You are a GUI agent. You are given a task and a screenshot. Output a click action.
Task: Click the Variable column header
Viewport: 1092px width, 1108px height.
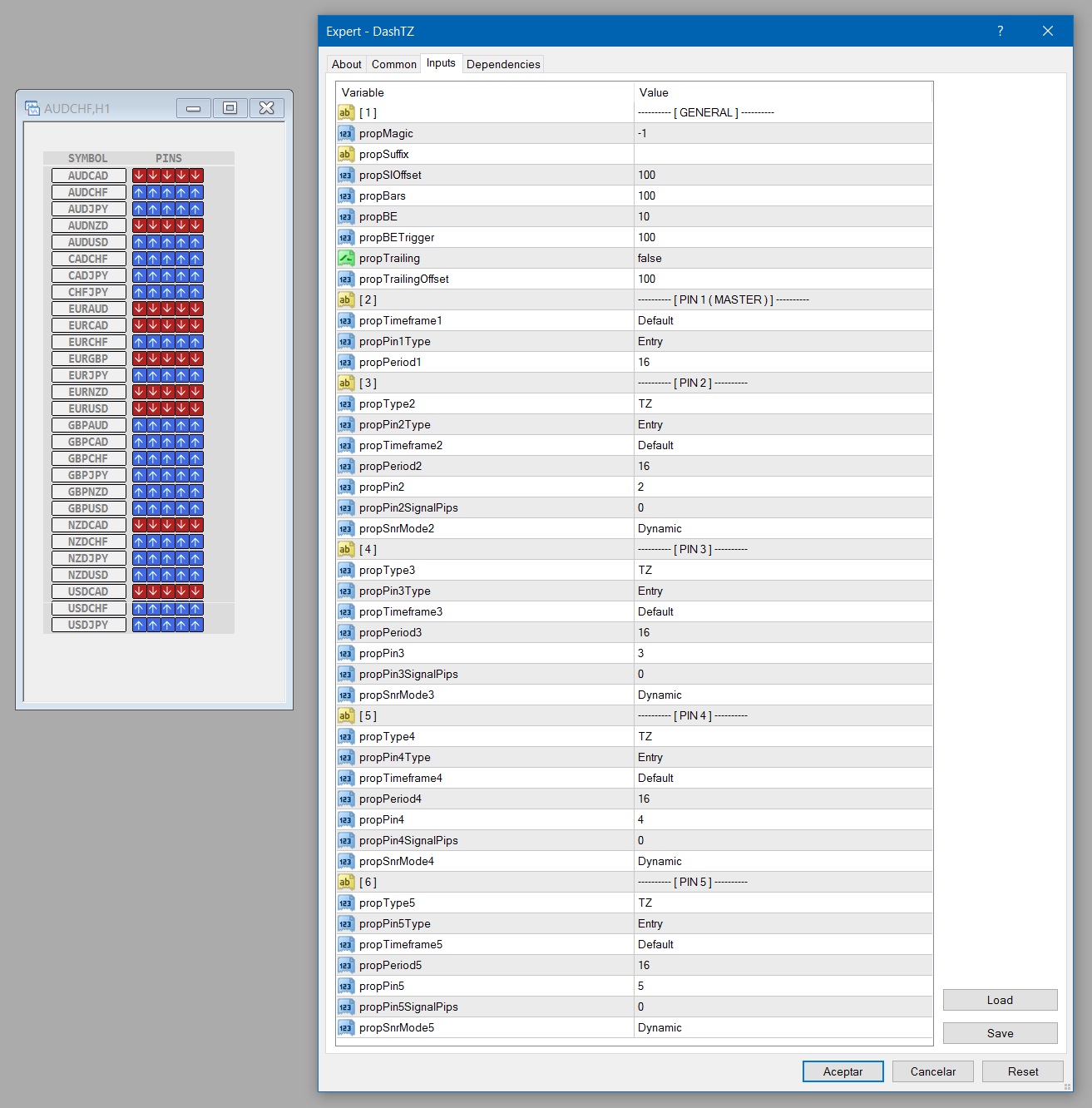pyautogui.click(x=485, y=92)
